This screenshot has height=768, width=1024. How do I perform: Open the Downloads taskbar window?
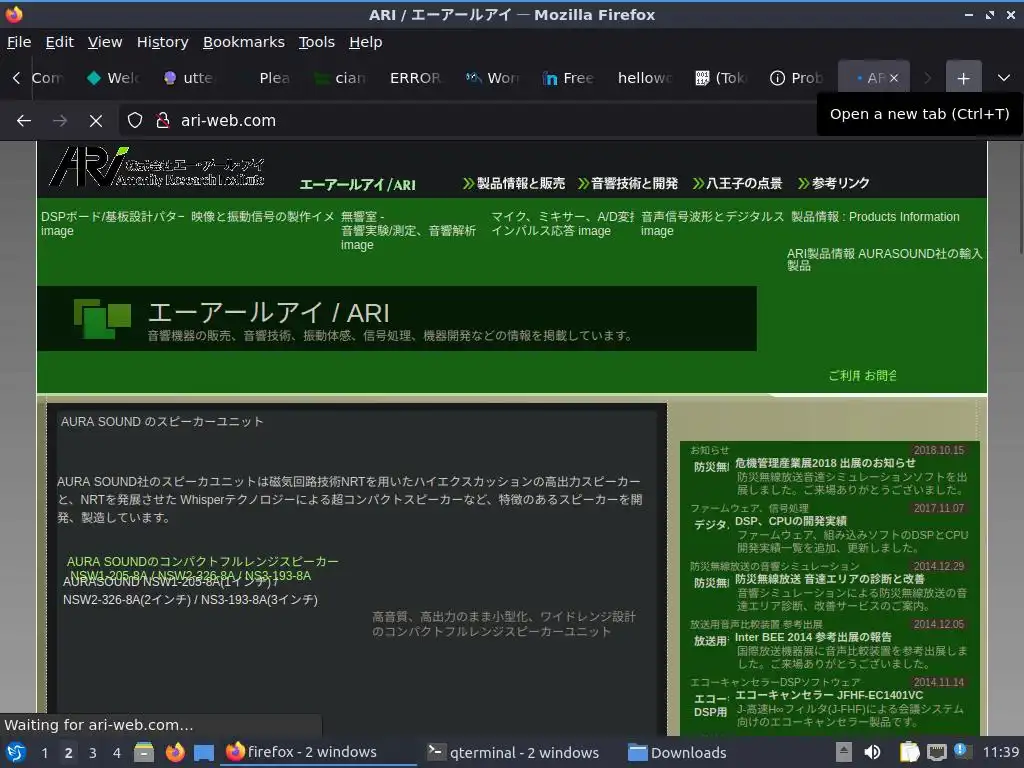[x=677, y=752]
